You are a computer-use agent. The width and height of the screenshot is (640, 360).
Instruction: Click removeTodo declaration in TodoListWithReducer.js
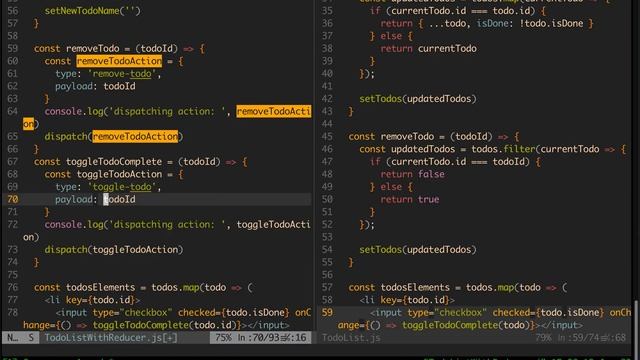click(93, 49)
